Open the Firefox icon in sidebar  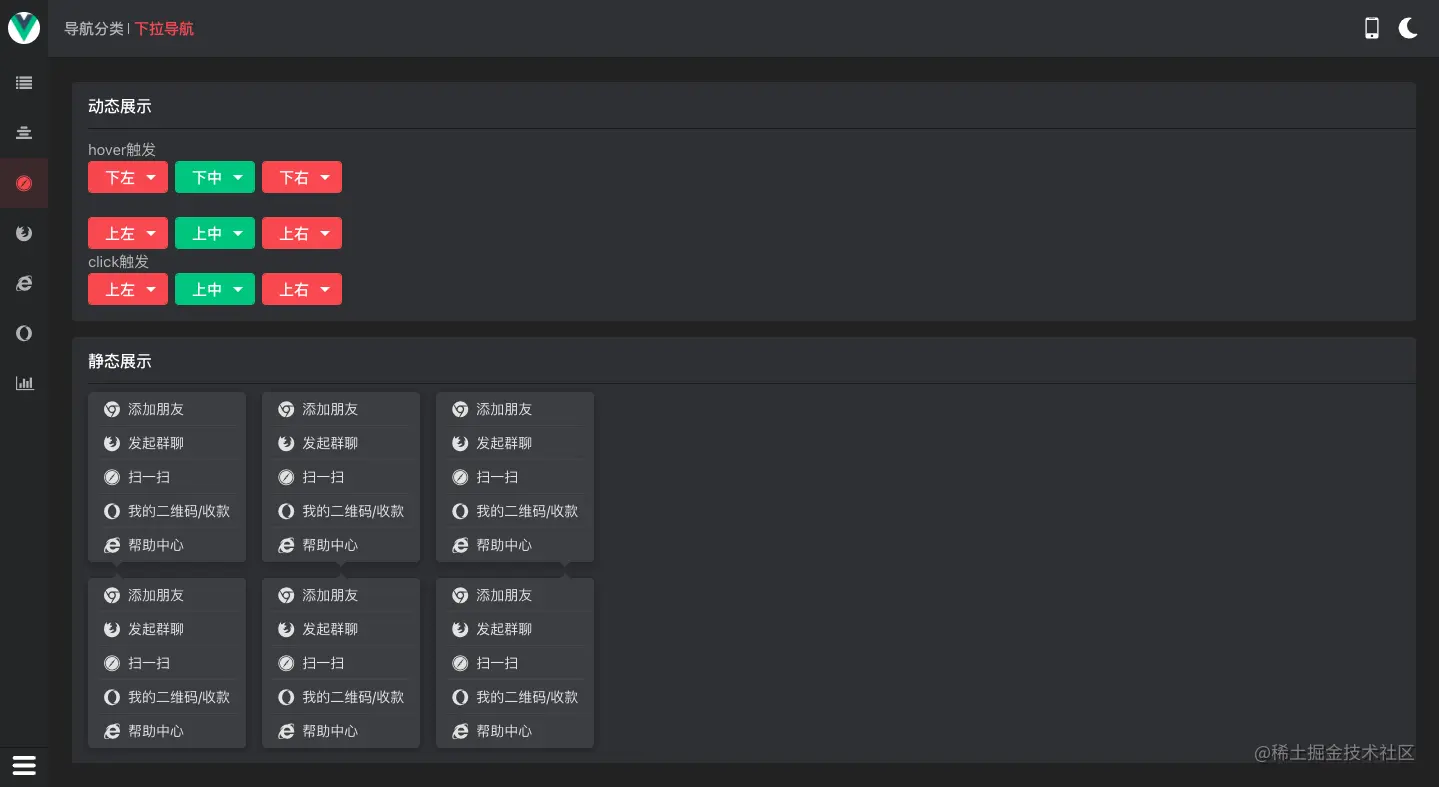pyautogui.click(x=24, y=233)
